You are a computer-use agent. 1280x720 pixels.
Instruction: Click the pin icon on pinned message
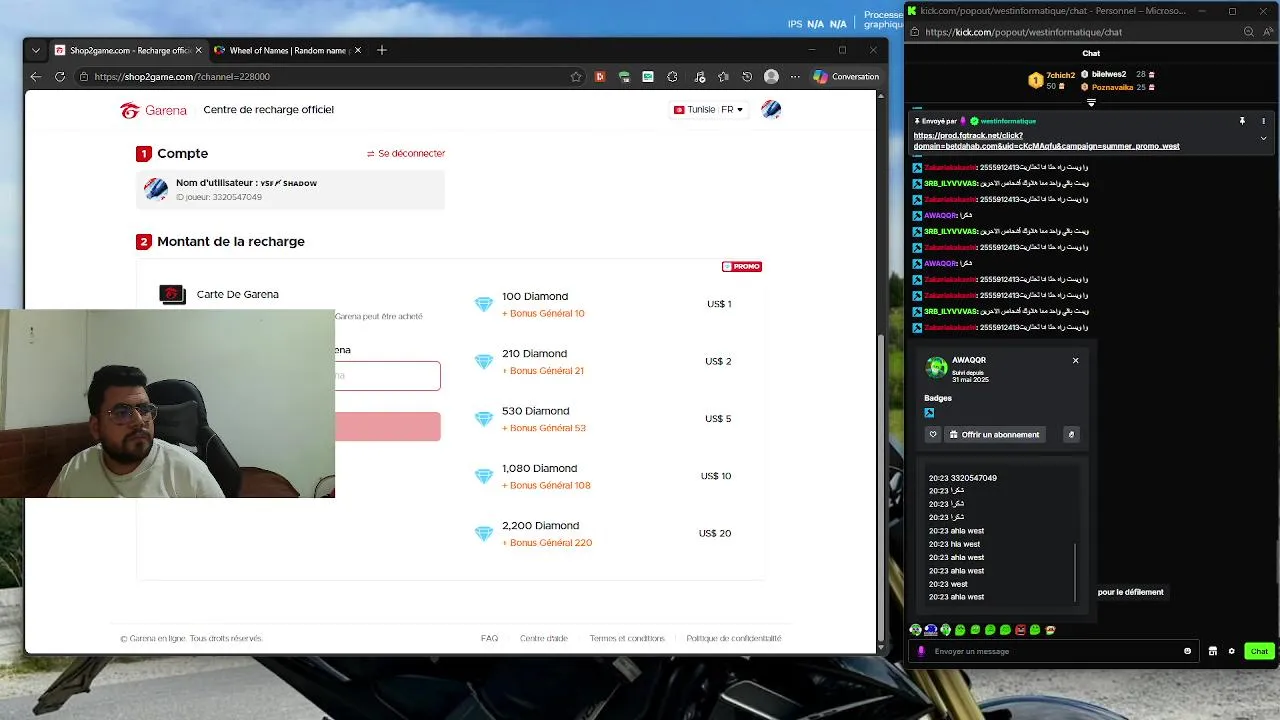[x=1242, y=121]
